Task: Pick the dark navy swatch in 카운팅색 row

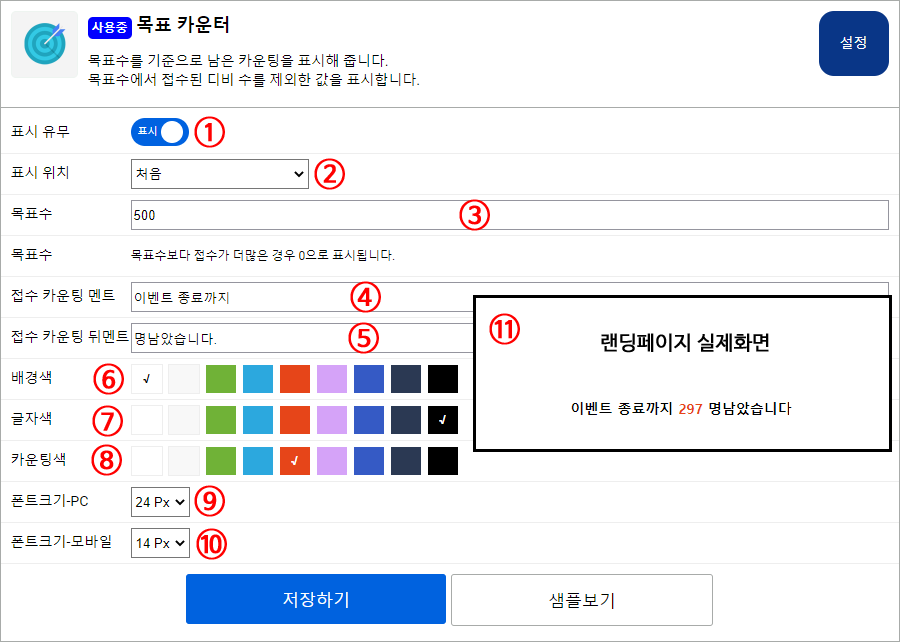Action: click(x=406, y=461)
